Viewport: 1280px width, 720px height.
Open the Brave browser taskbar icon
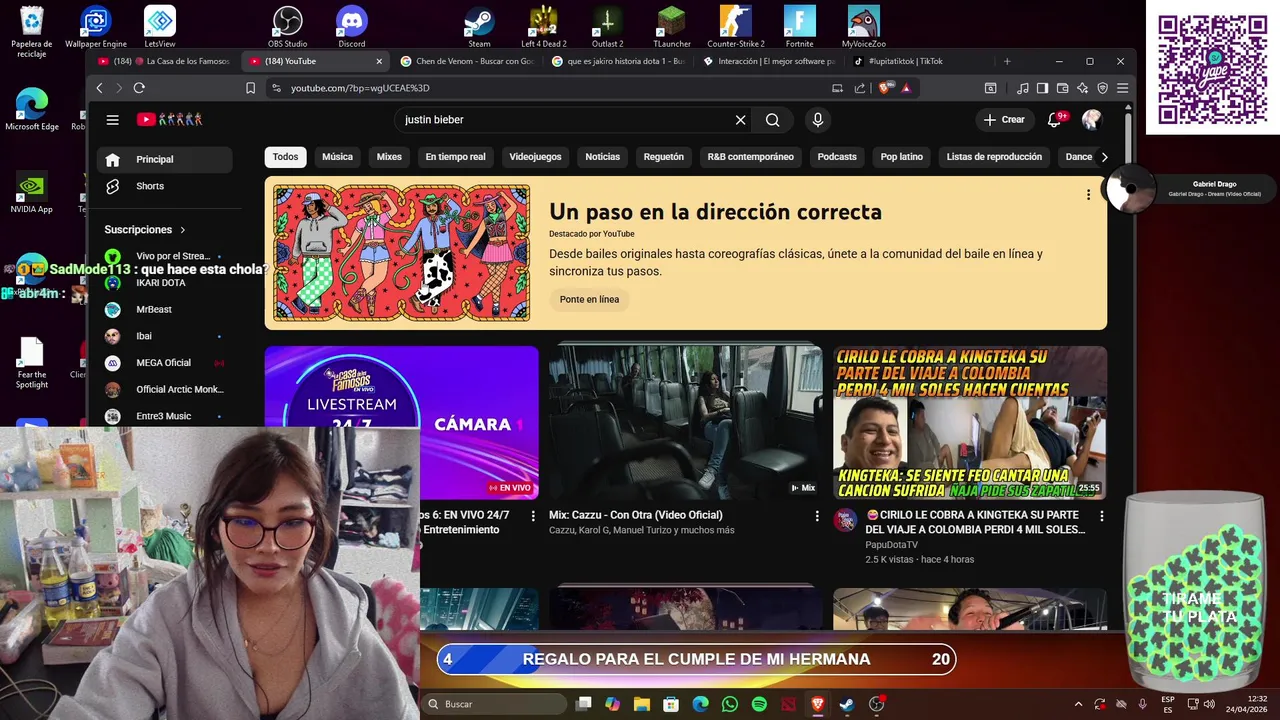click(x=818, y=704)
